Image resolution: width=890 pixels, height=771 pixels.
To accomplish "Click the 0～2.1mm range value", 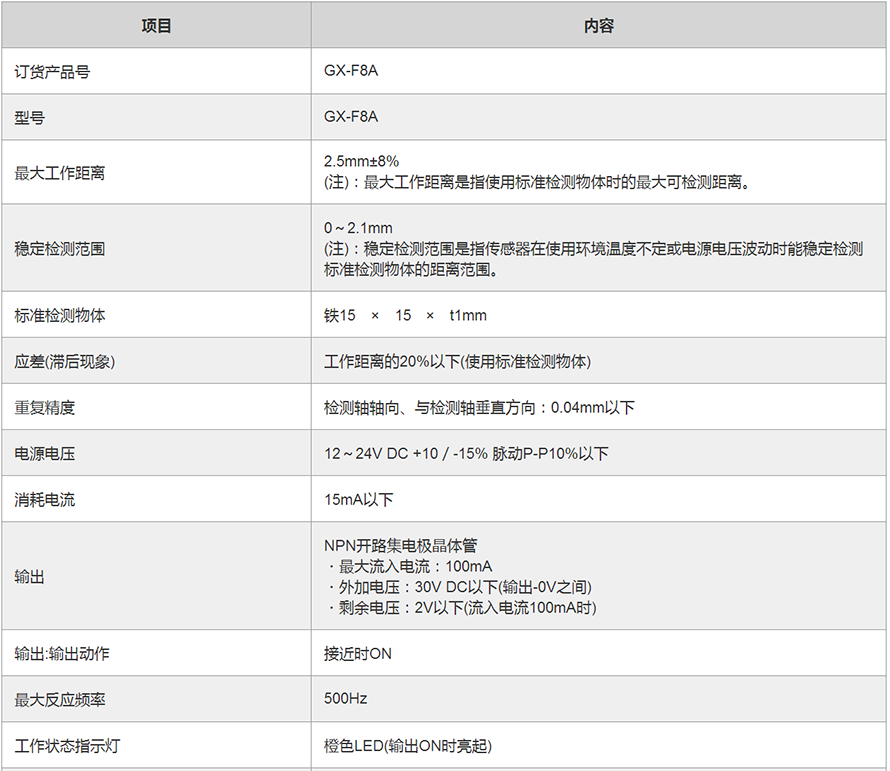I will coord(359,228).
